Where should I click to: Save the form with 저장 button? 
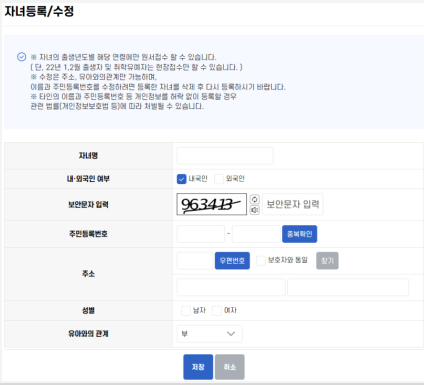[x=198, y=367]
